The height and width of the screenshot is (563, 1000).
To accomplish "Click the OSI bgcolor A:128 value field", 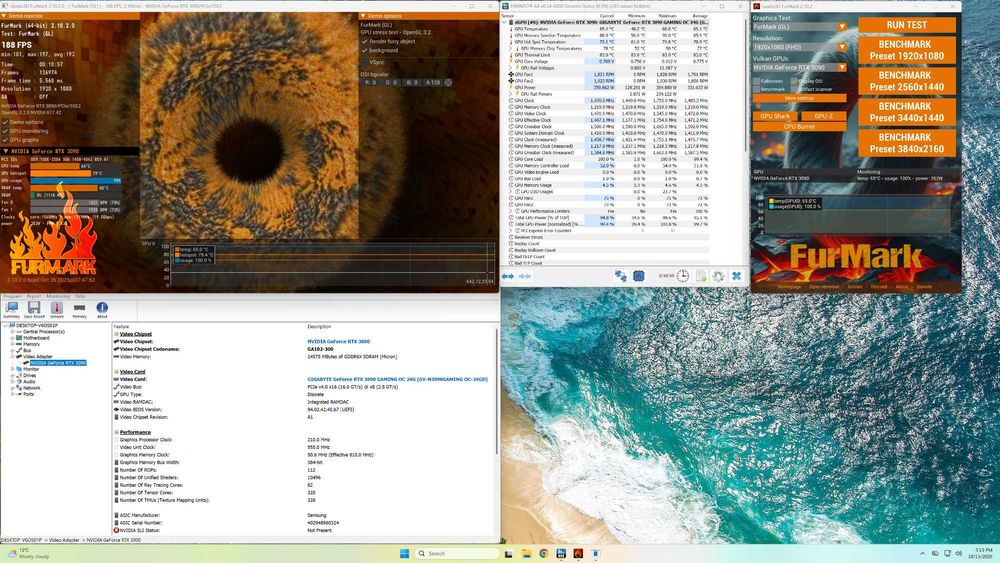I will [x=433, y=82].
